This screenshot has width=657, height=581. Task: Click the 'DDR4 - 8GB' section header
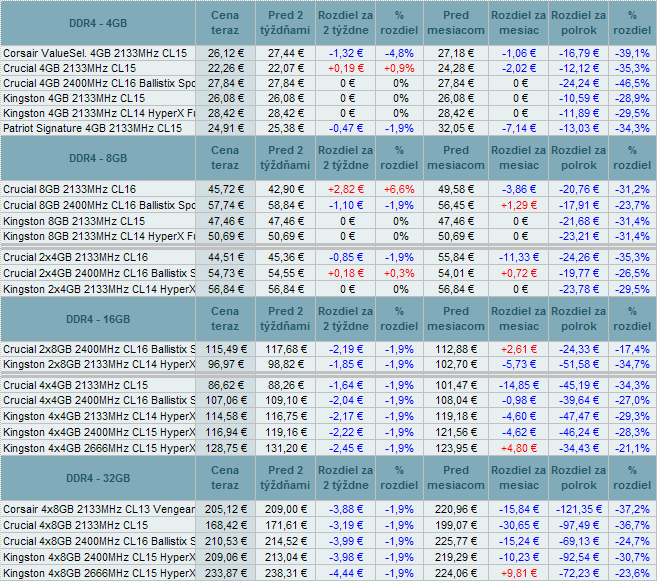point(98,158)
